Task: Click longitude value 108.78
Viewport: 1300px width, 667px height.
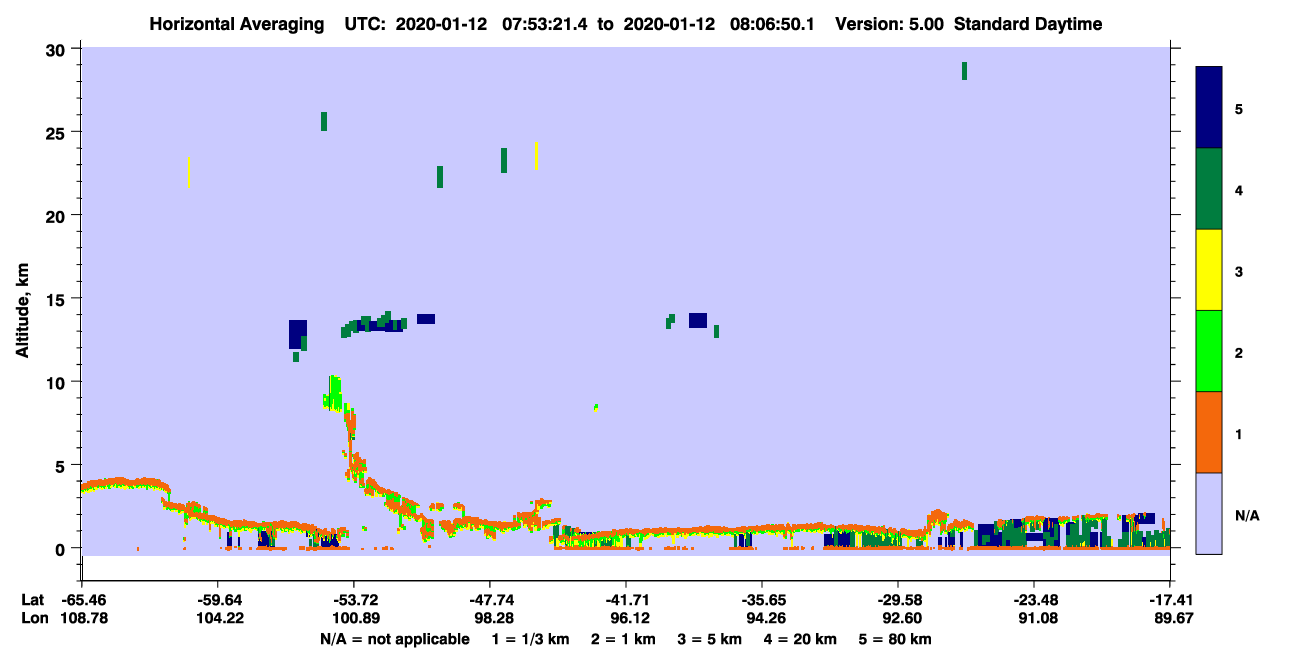Action: [83, 618]
